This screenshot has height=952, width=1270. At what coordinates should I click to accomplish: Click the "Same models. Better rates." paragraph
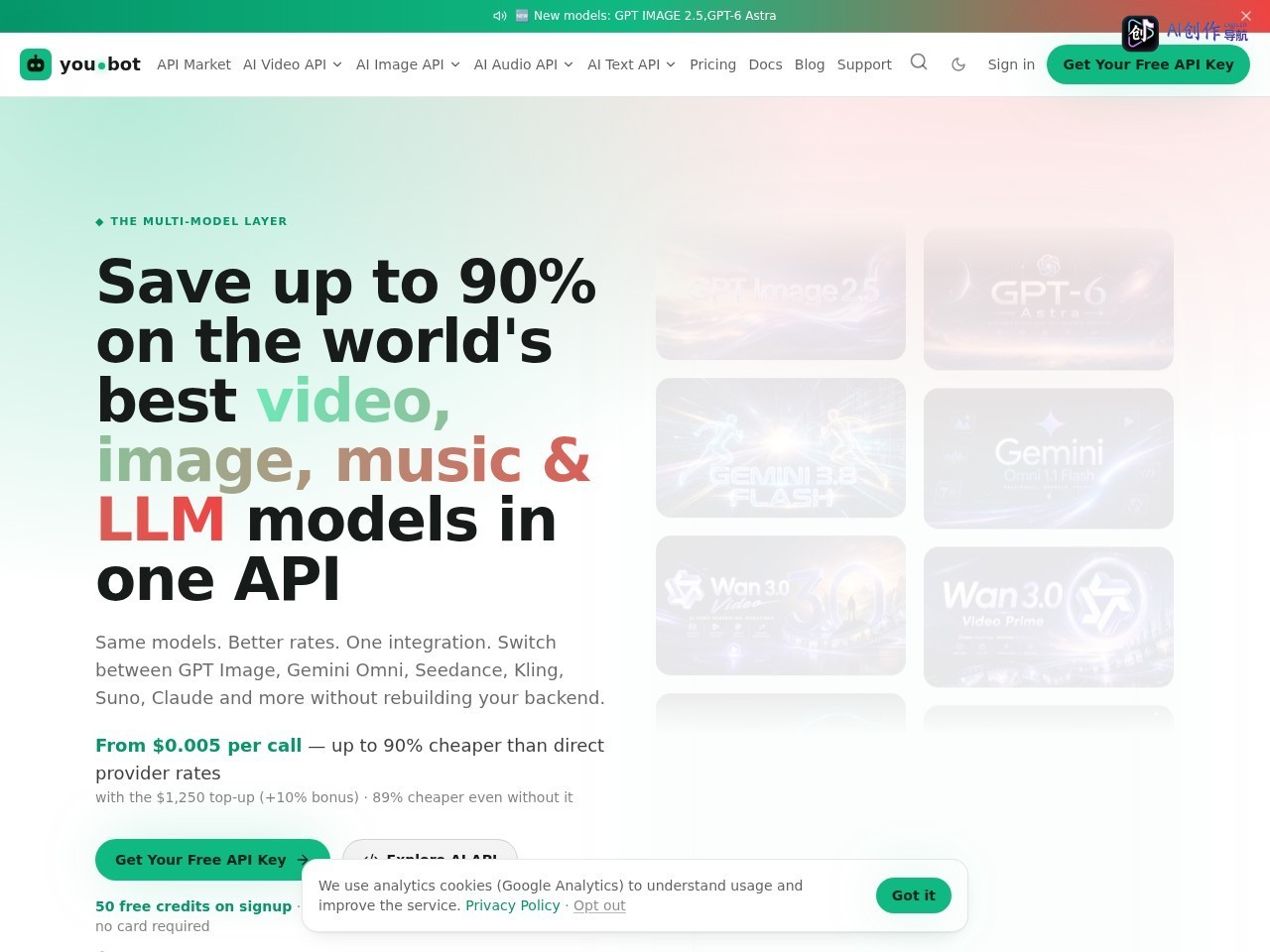[350, 670]
